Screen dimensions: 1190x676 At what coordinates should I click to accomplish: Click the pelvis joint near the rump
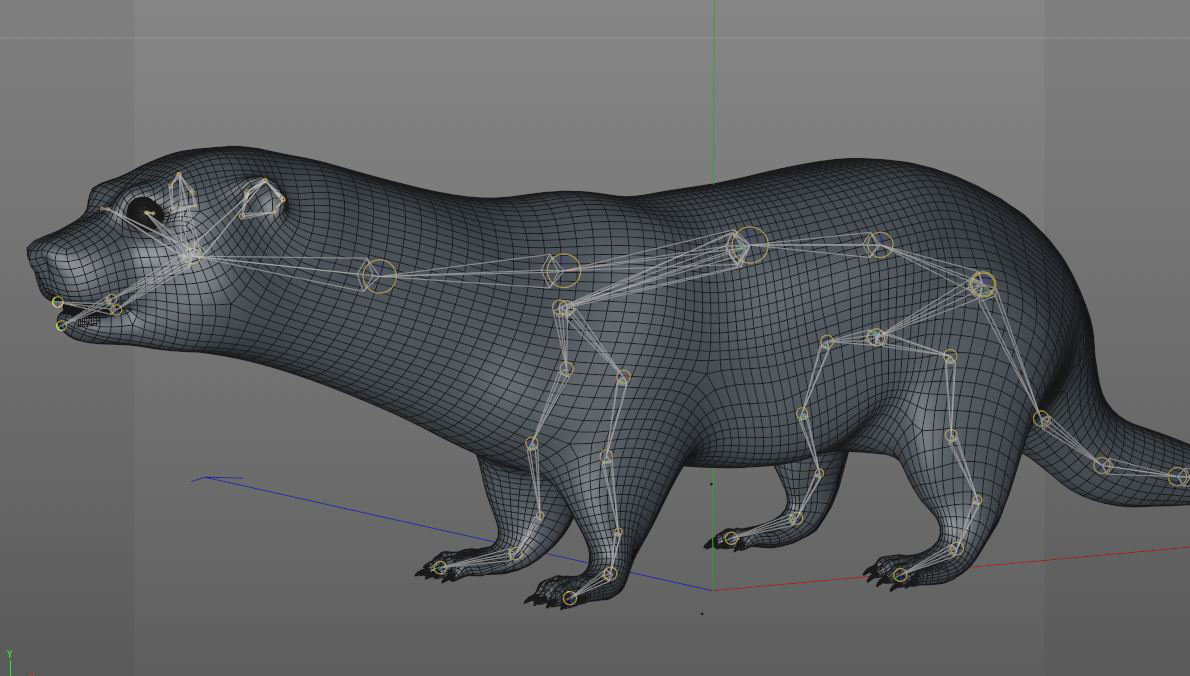click(x=982, y=285)
